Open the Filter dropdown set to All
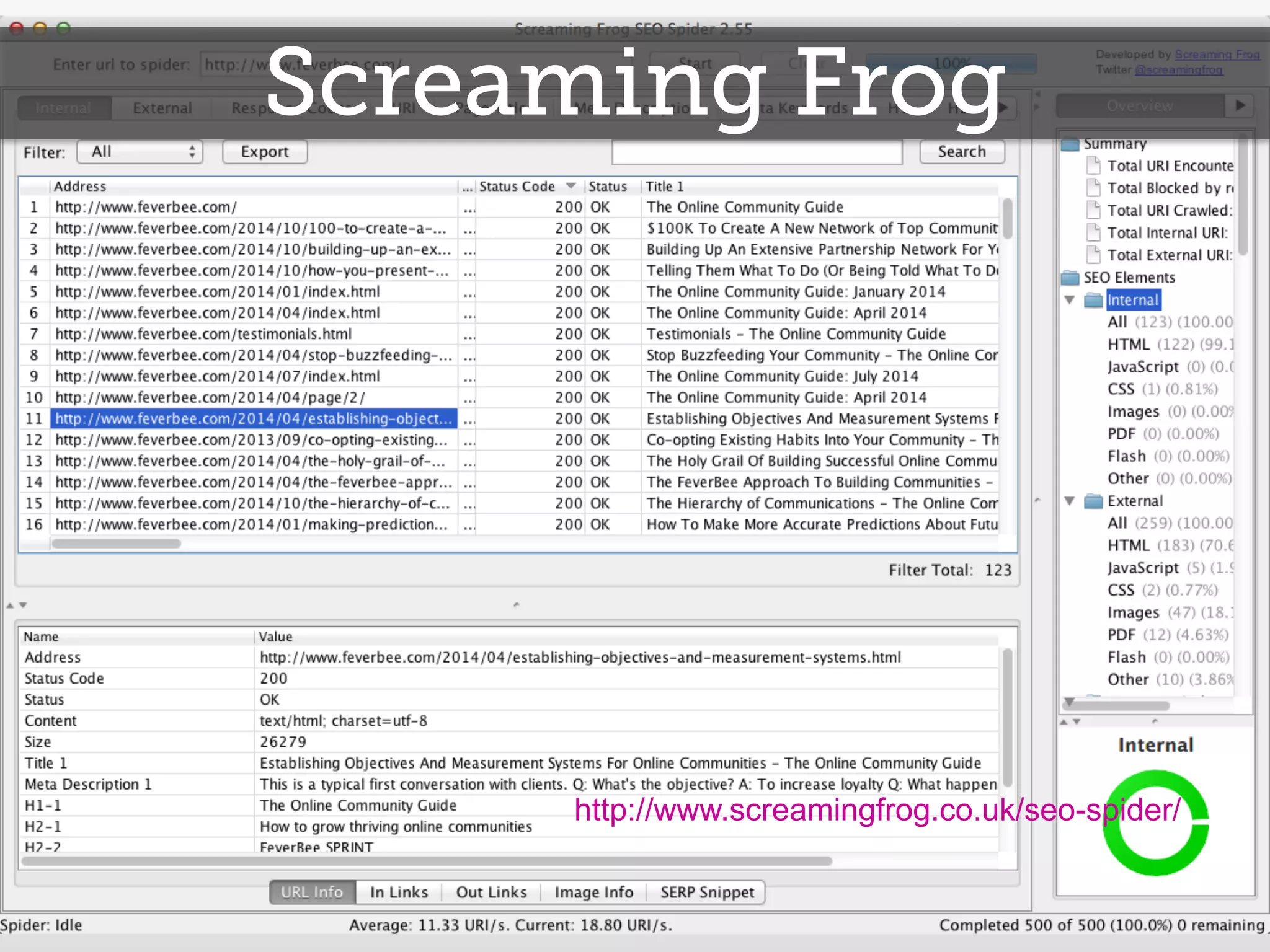The image size is (1270, 952). [140, 152]
